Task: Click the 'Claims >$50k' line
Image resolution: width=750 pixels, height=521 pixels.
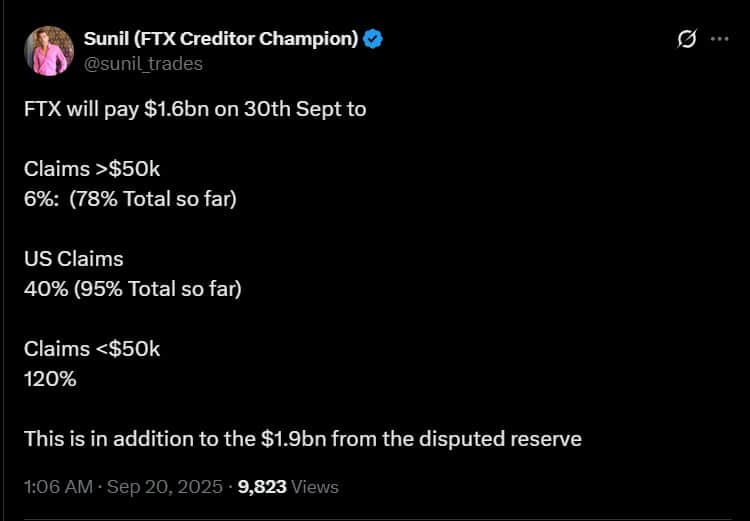Action: 92,170
